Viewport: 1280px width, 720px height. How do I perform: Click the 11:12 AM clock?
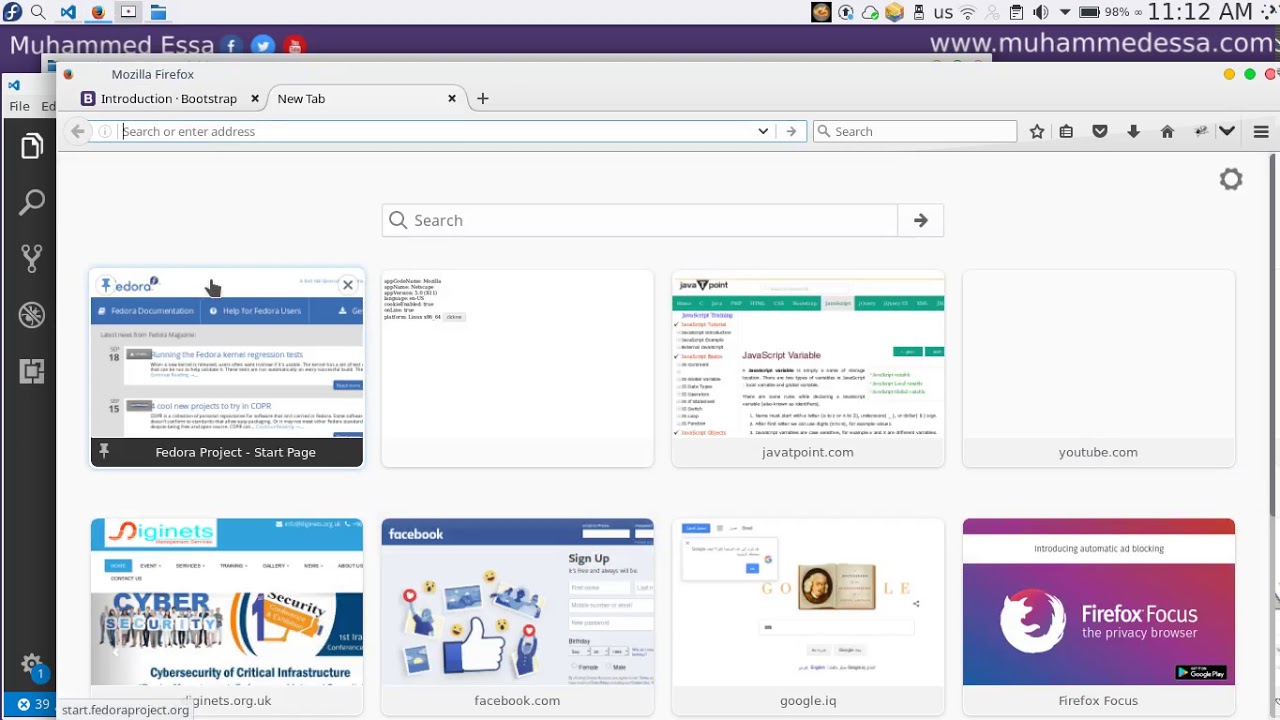pyautogui.click(x=1199, y=13)
